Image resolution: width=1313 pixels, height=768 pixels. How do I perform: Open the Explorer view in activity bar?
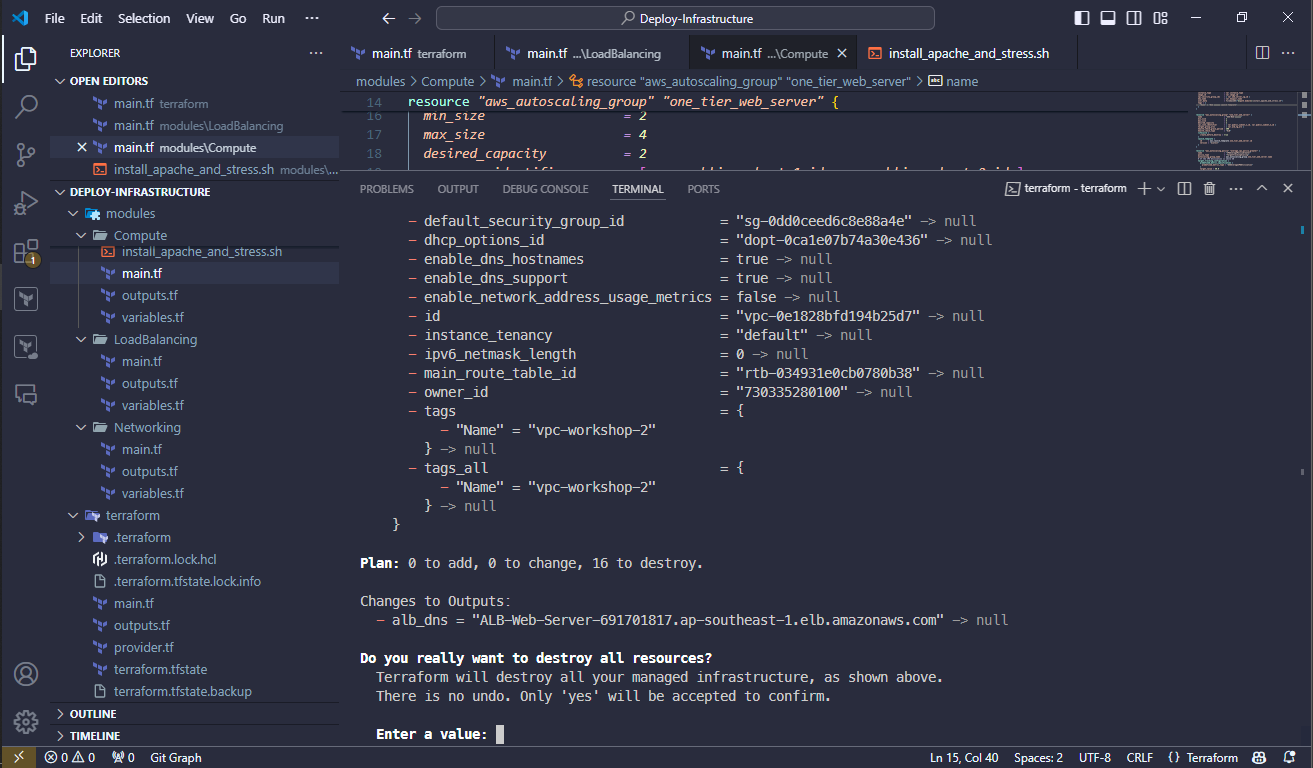(x=26, y=59)
